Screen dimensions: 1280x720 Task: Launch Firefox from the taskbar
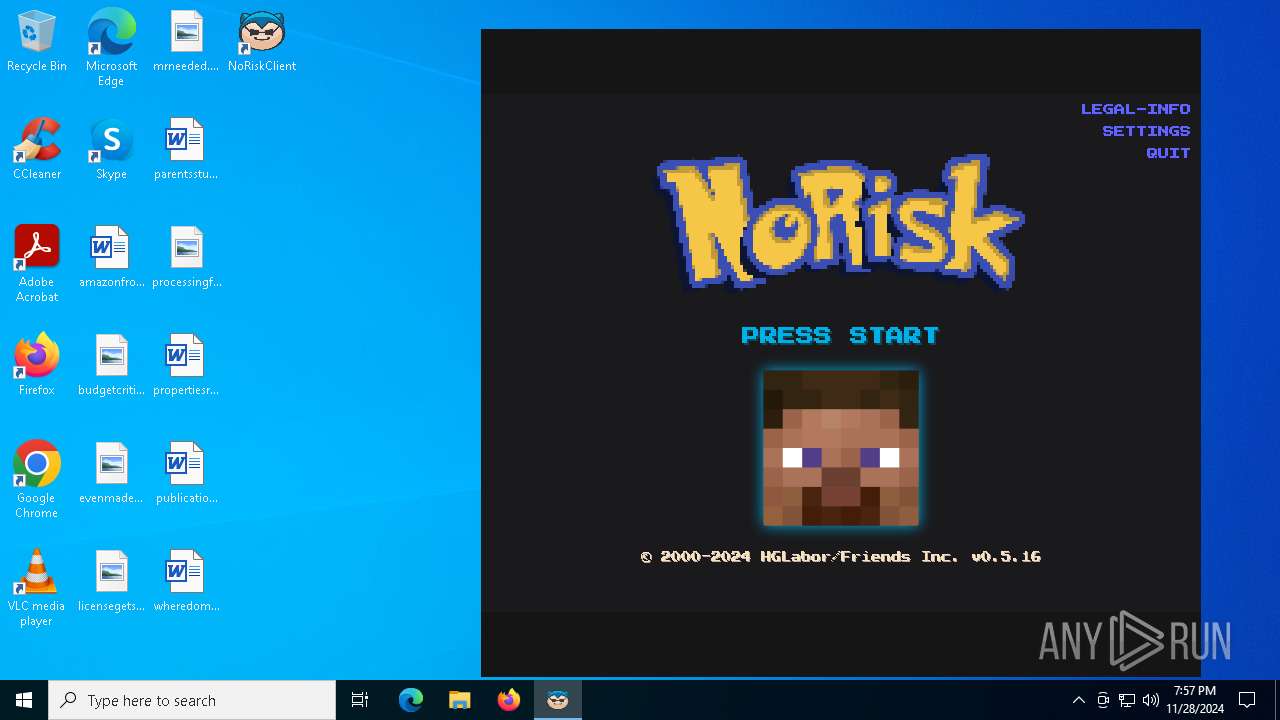pos(509,700)
